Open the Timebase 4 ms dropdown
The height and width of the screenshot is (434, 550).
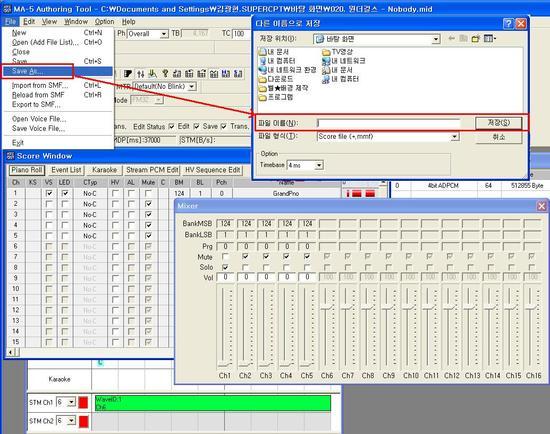pyautogui.click(x=319, y=165)
